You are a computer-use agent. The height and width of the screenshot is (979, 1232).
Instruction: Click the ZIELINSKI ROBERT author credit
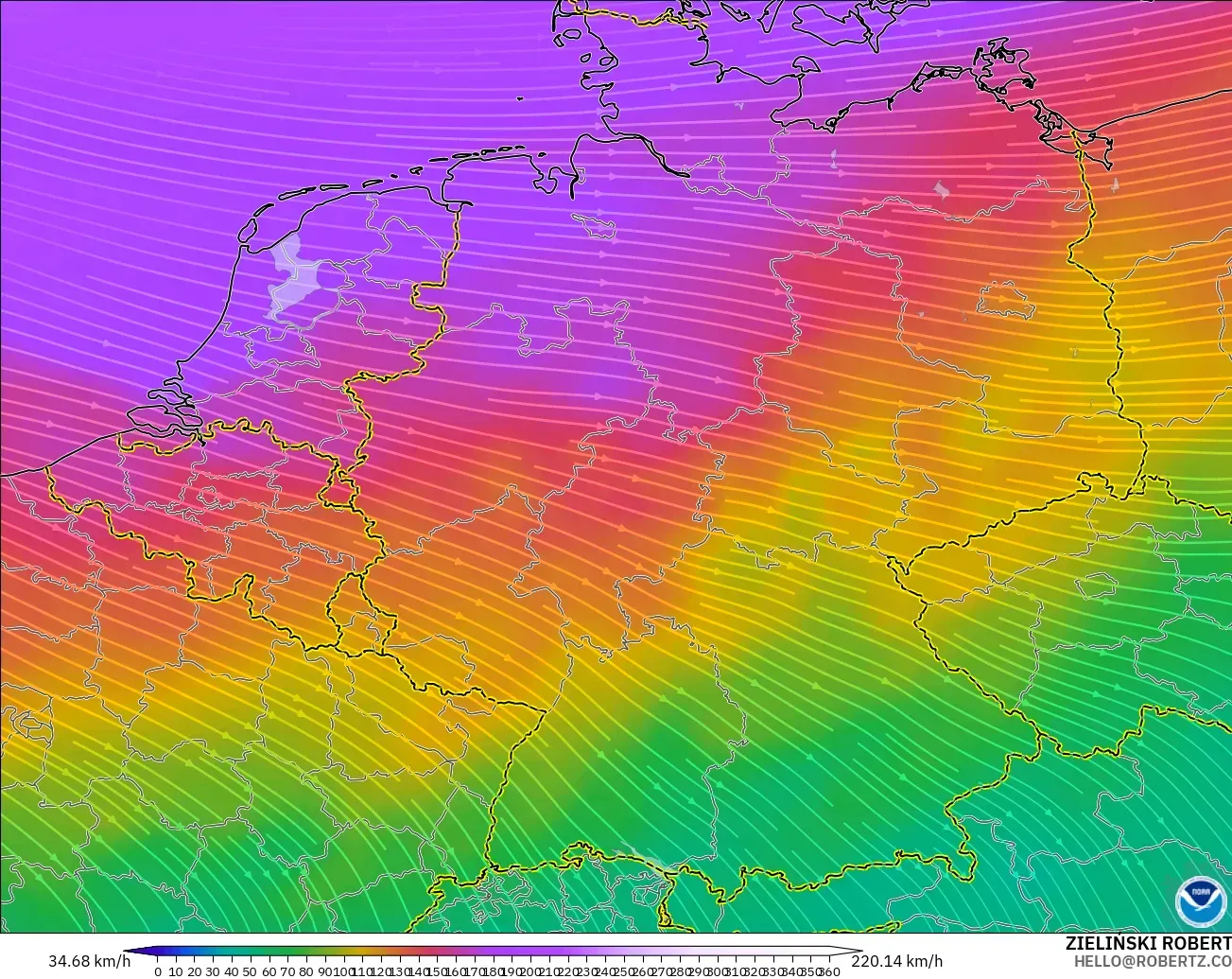[x=1149, y=943]
